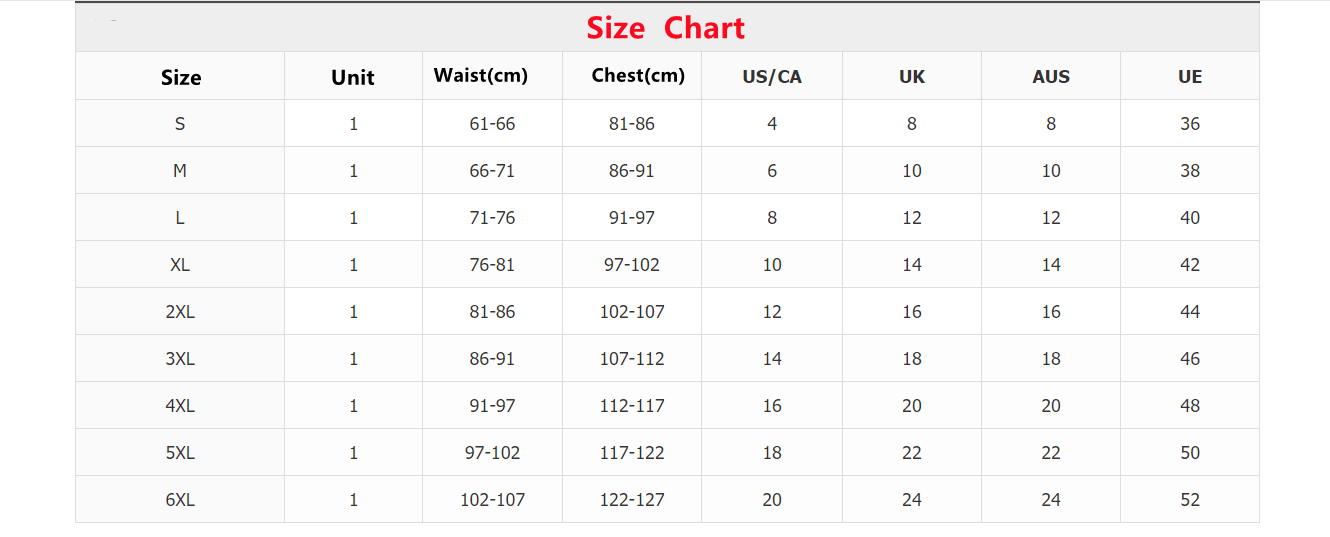Select the US/CA column header
The image size is (1330, 537).
772,77
